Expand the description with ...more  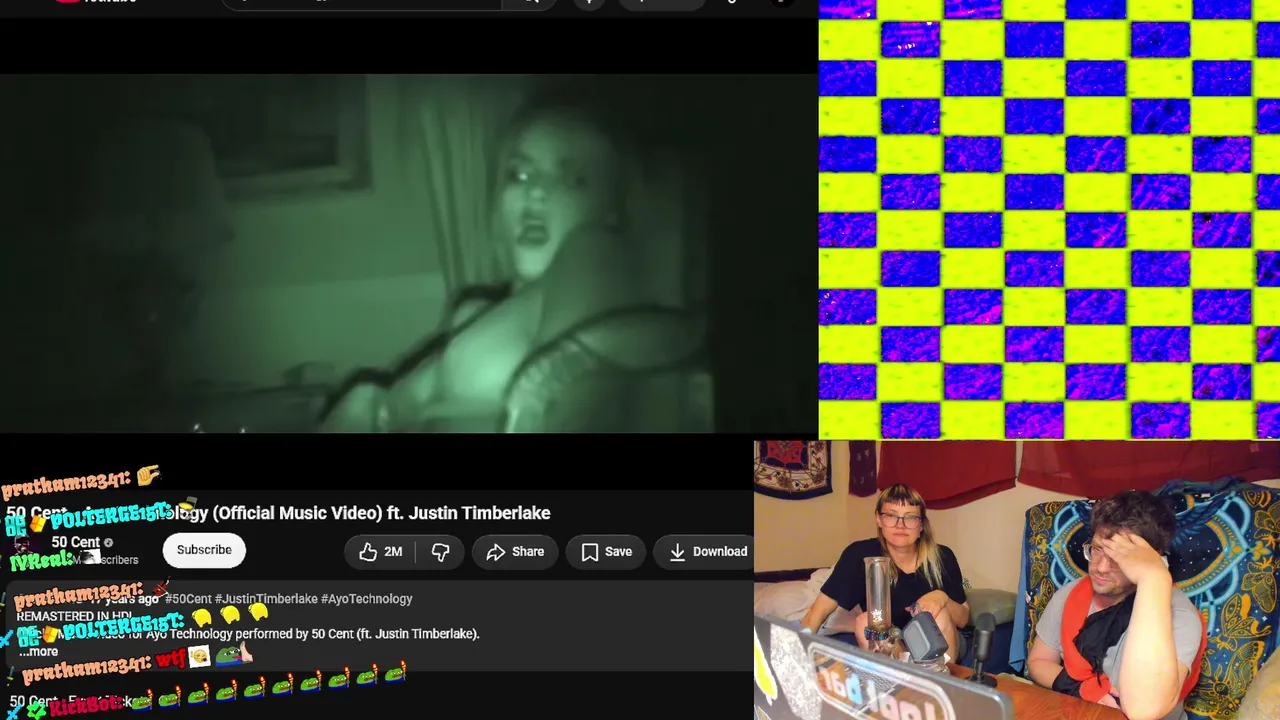pos(38,651)
